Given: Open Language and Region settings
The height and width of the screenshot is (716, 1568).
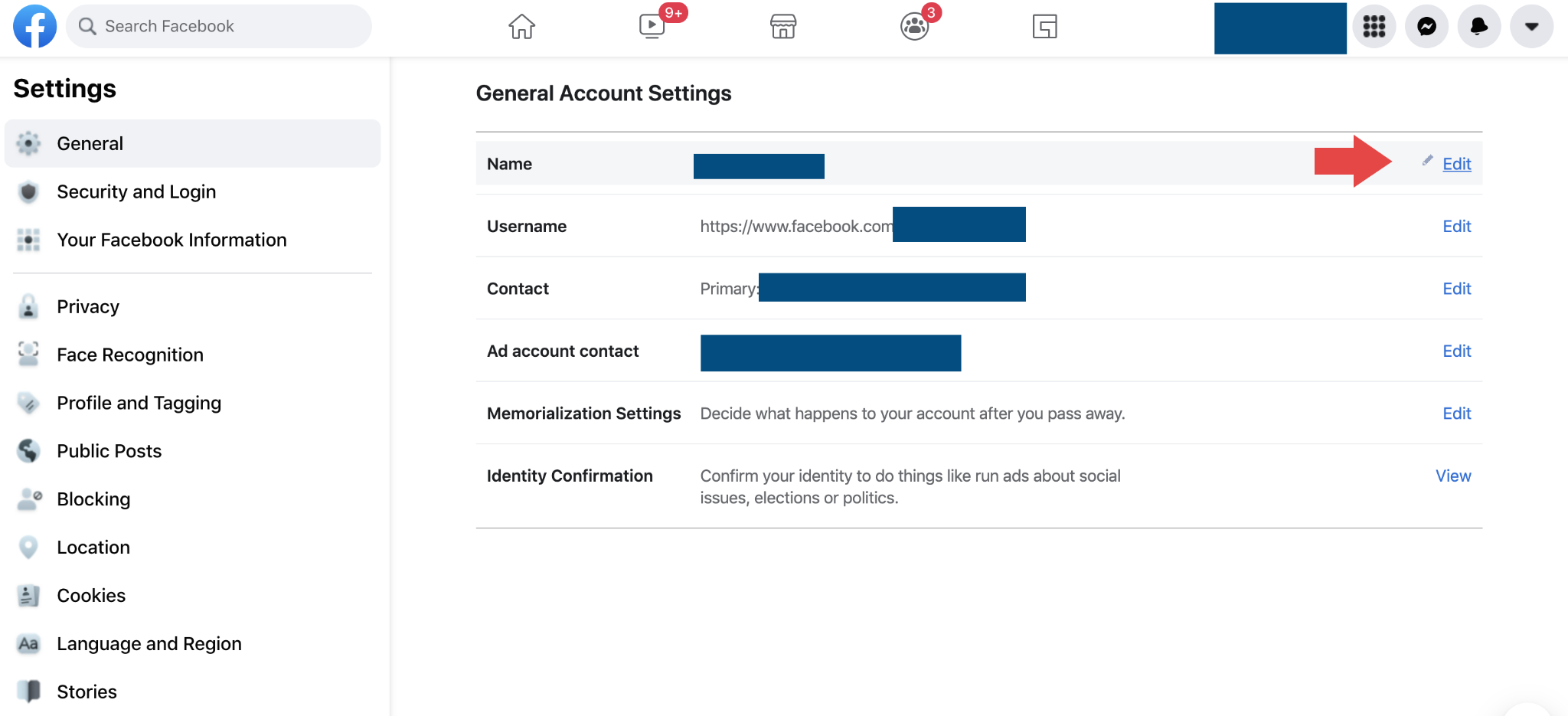Looking at the screenshot, I should pos(192,644).
